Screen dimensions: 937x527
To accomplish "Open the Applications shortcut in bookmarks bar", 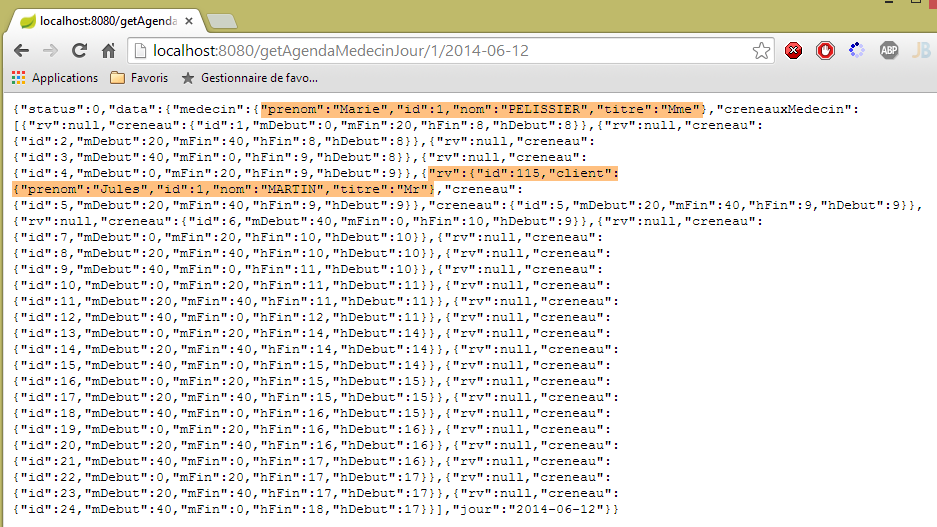I will tap(55, 77).
